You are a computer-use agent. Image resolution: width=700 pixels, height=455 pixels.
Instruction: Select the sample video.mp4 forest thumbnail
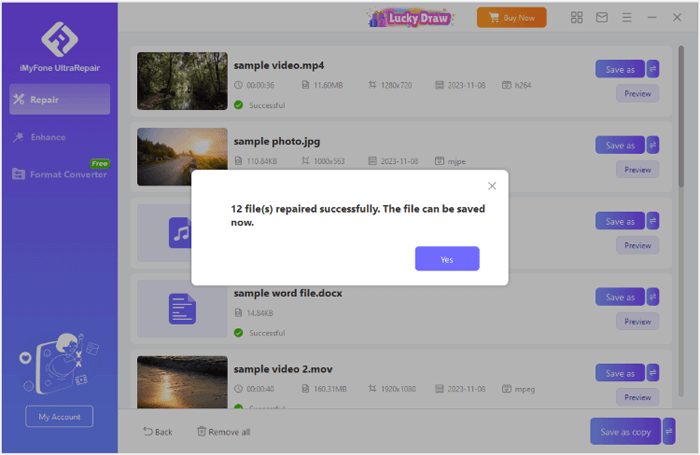coord(182,81)
